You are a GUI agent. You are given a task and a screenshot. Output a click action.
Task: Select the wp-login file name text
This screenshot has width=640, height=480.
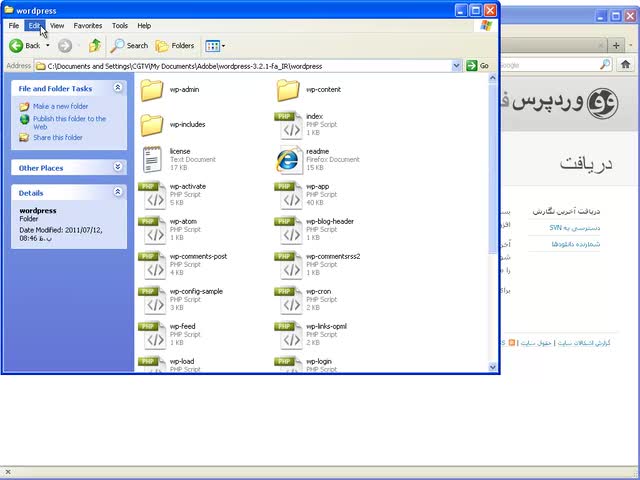tap(319, 361)
